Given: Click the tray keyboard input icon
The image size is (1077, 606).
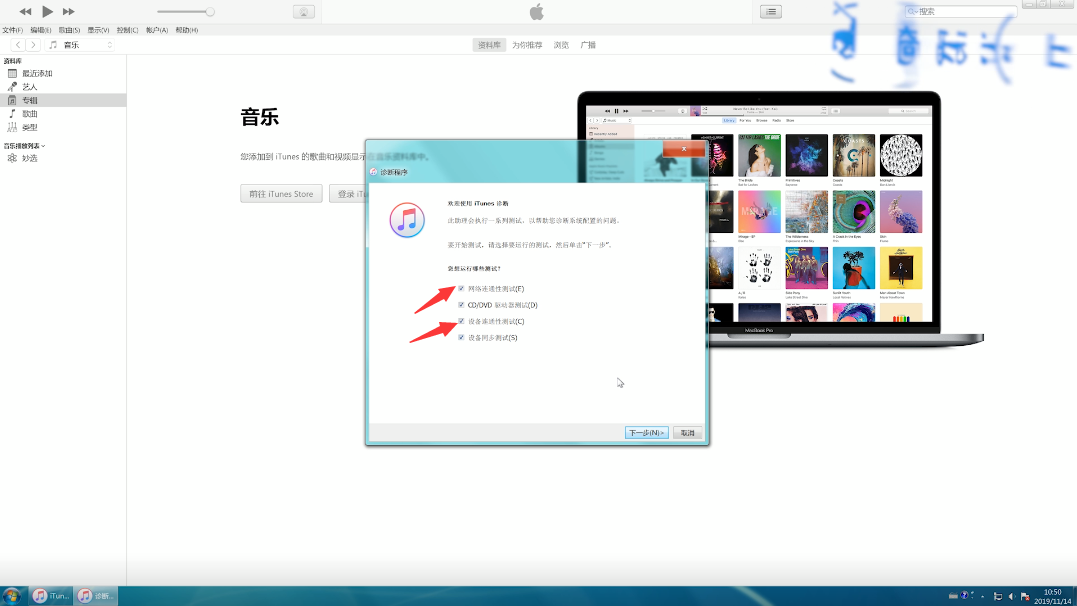Looking at the screenshot, I should pyautogui.click(x=953, y=596).
